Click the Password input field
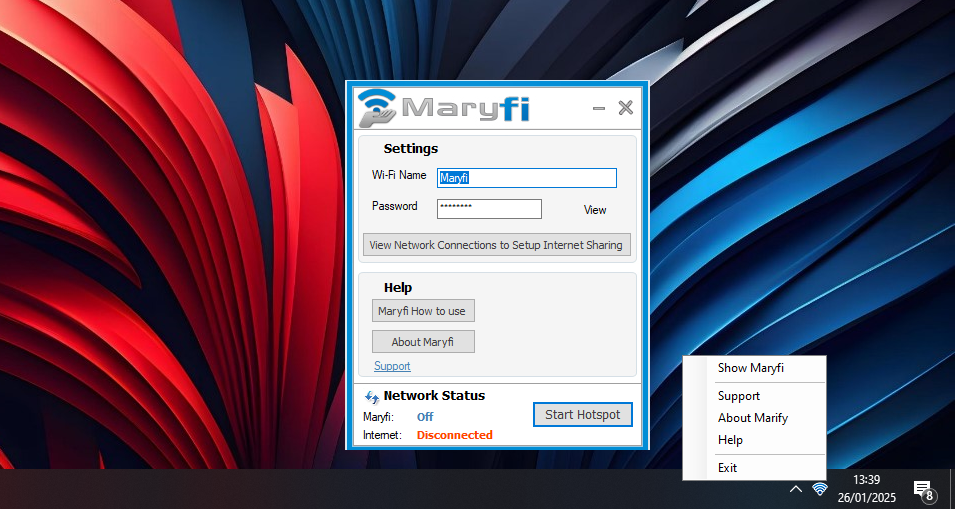The height and width of the screenshot is (509, 955). (x=489, y=209)
